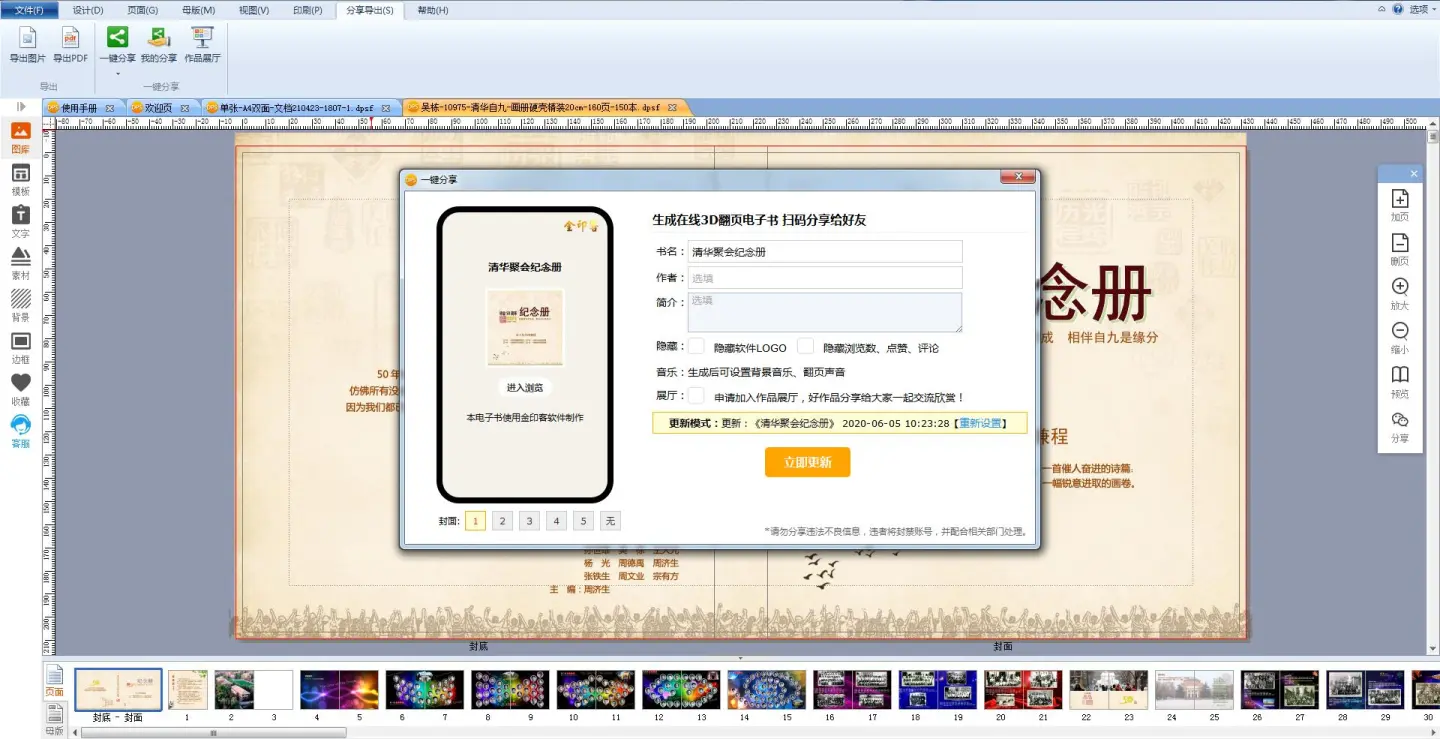1440x739 pixels.
Task: Close the right floating tool panel
Action: 1414,174
